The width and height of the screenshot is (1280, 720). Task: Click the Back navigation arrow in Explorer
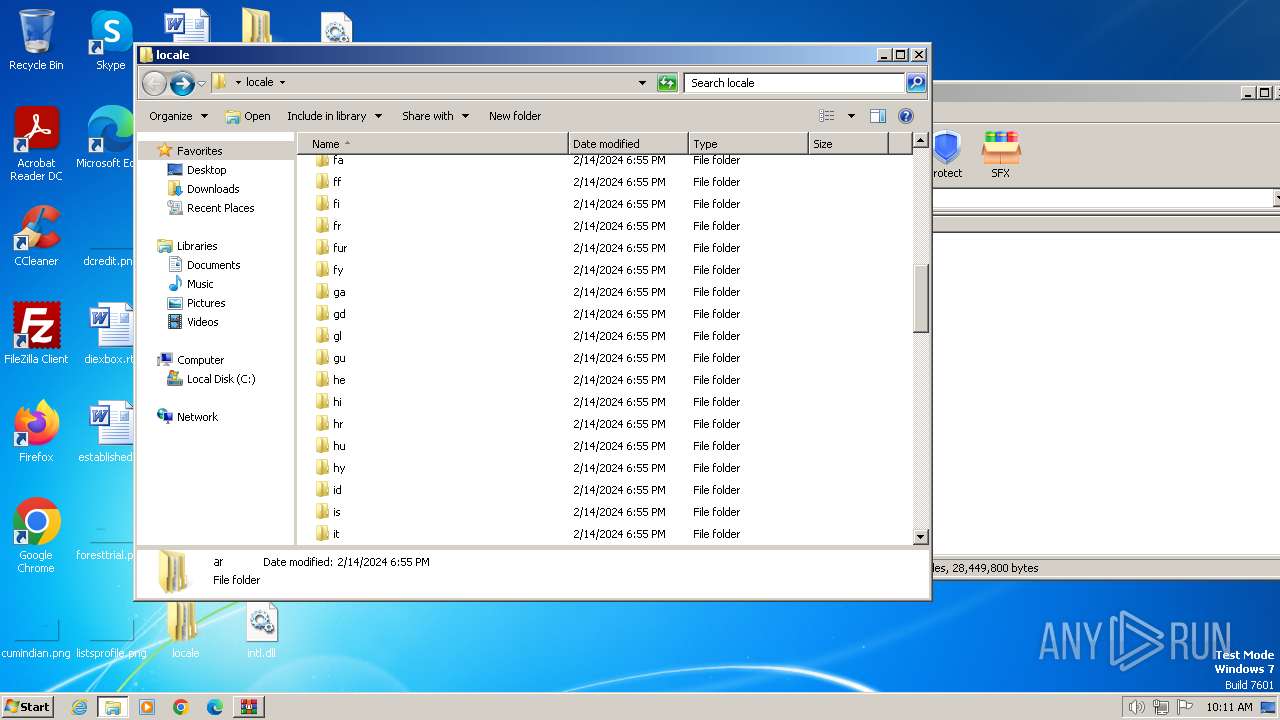pyautogui.click(x=154, y=83)
